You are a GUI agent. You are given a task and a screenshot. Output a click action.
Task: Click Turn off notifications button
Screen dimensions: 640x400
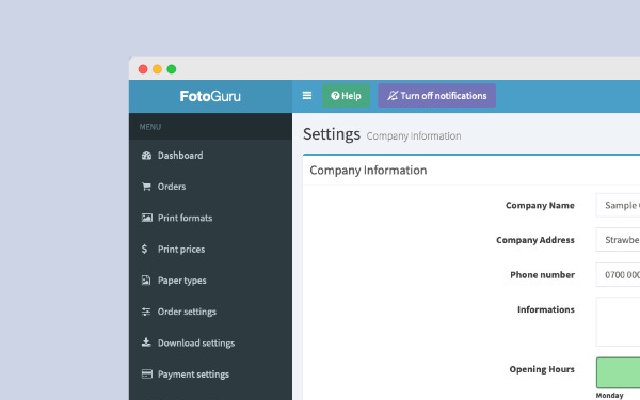437,96
